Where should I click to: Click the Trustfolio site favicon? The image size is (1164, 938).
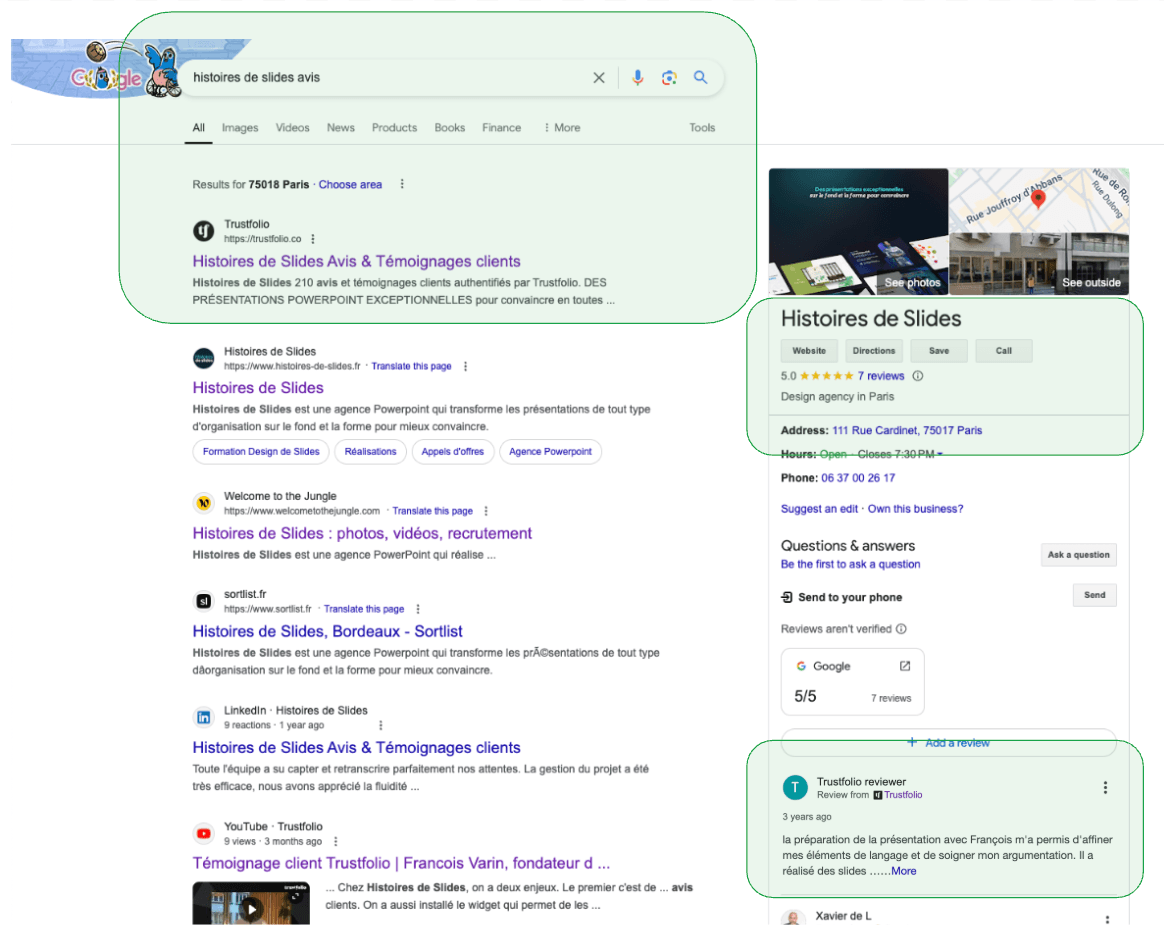(x=203, y=231)
